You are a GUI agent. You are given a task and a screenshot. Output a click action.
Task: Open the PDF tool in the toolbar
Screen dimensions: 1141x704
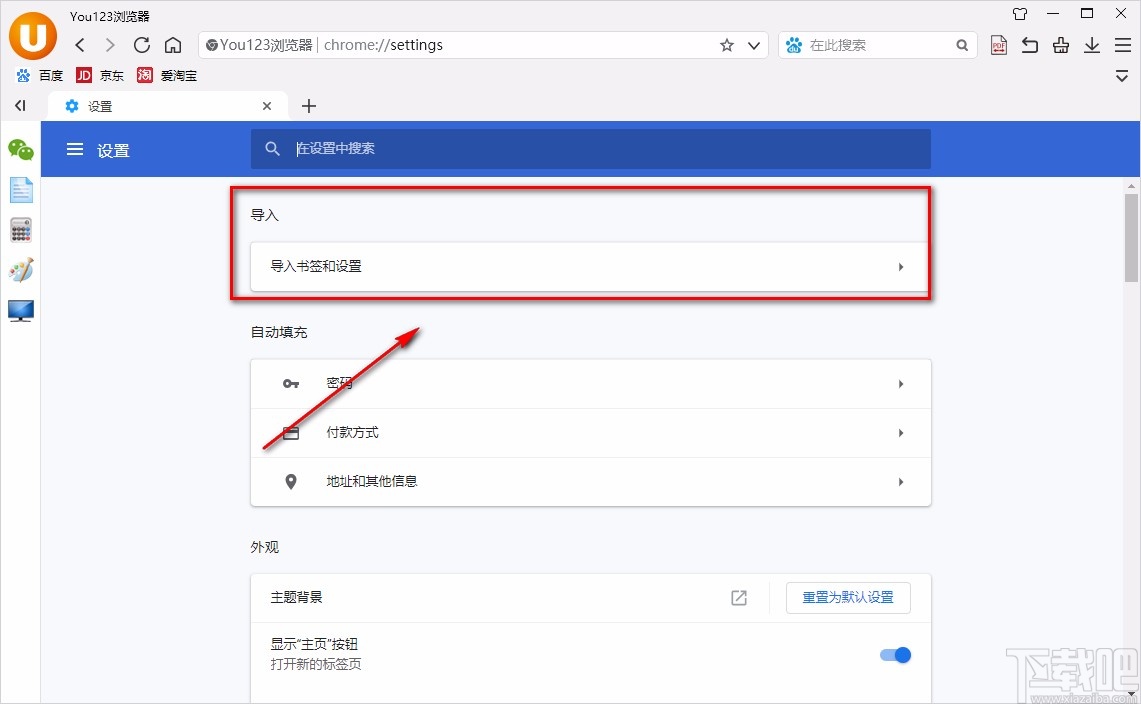pyautogui.click(x=998, y=45)
